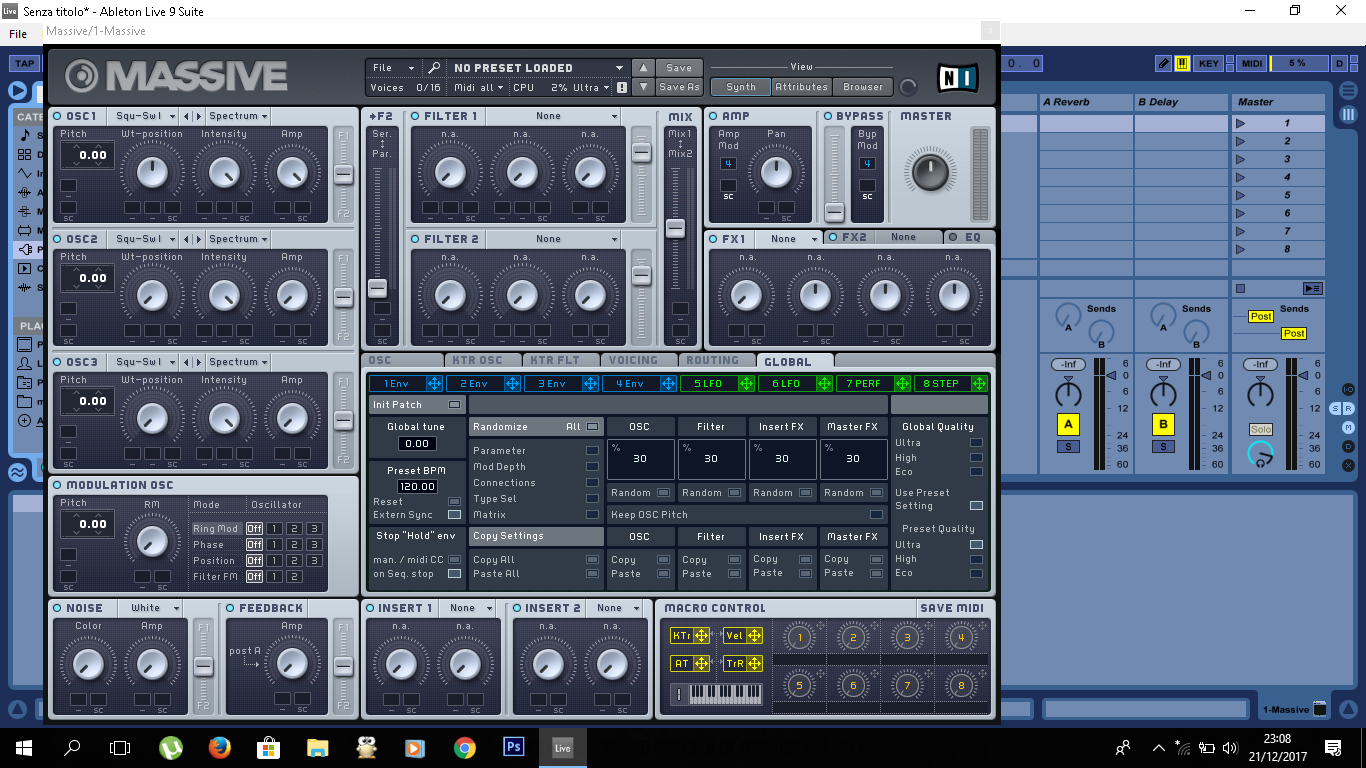Image resolution: width=1366 pixels, height=768 pixels.
Task: Switch to the KTR OSC tab
Action: pos(482,360)
